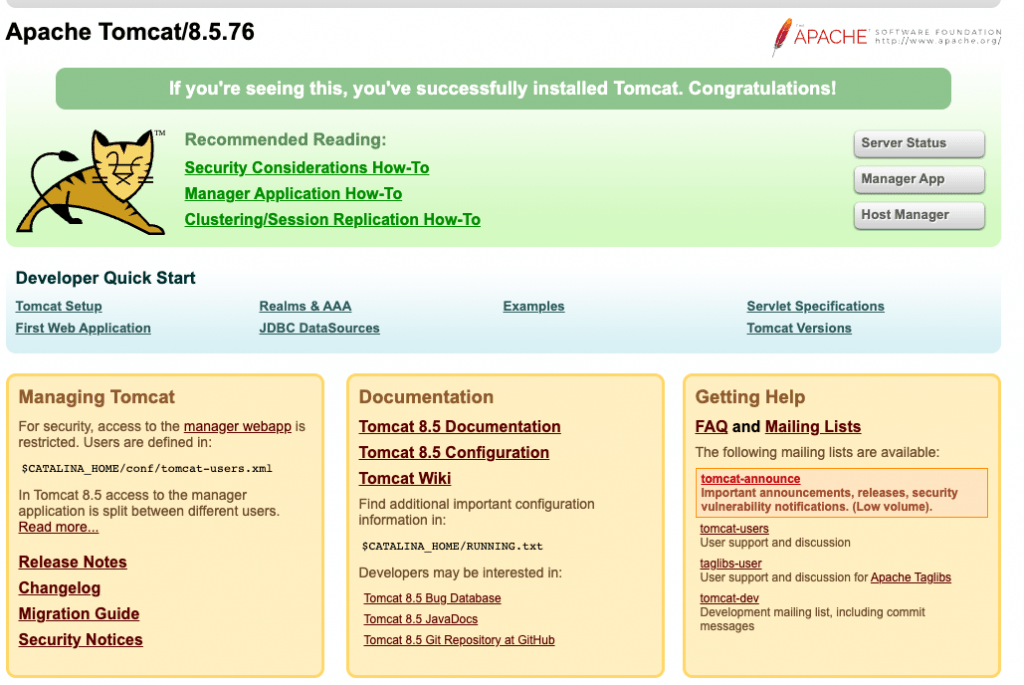
Task: Open the Examples link
Action: (534, 306)
